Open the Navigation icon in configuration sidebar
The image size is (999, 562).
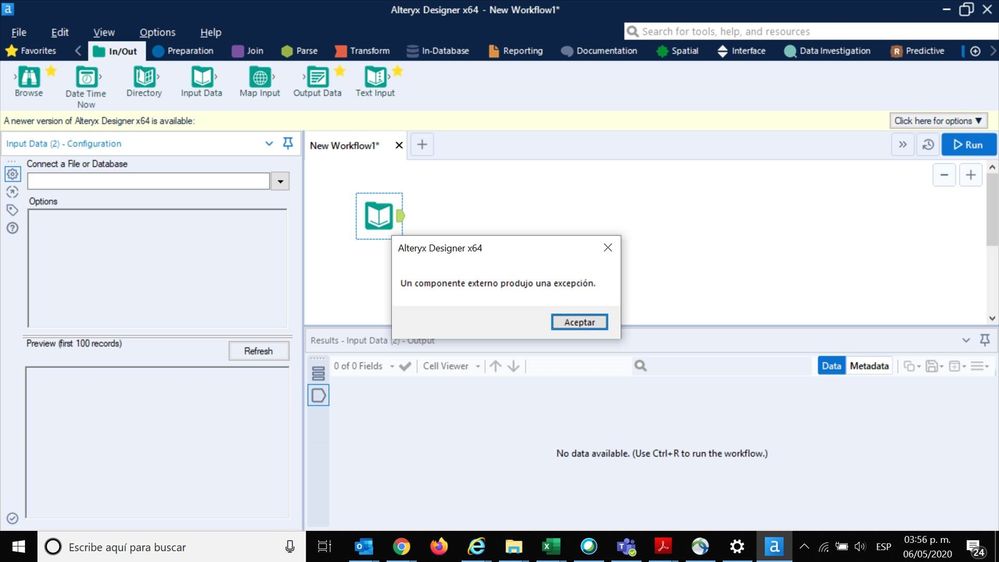pos(13,192)
